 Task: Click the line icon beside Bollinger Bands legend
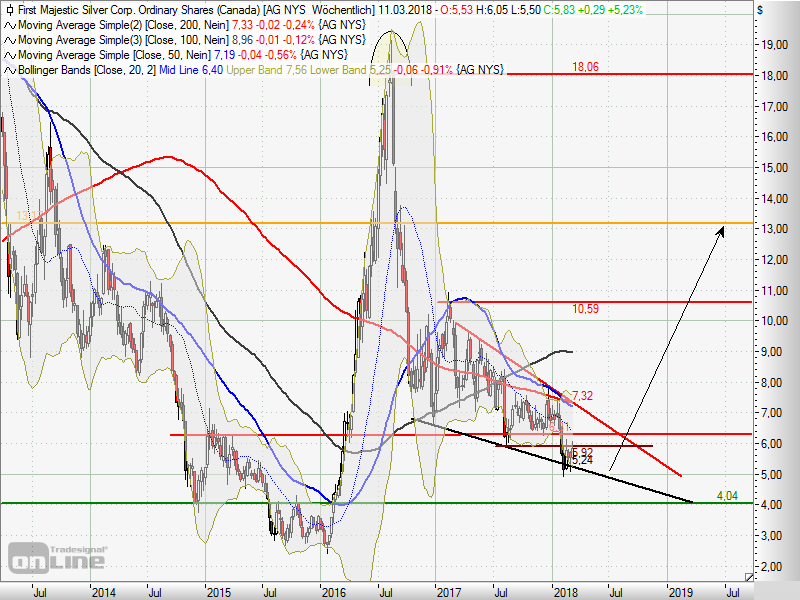[x=10, y=70]
